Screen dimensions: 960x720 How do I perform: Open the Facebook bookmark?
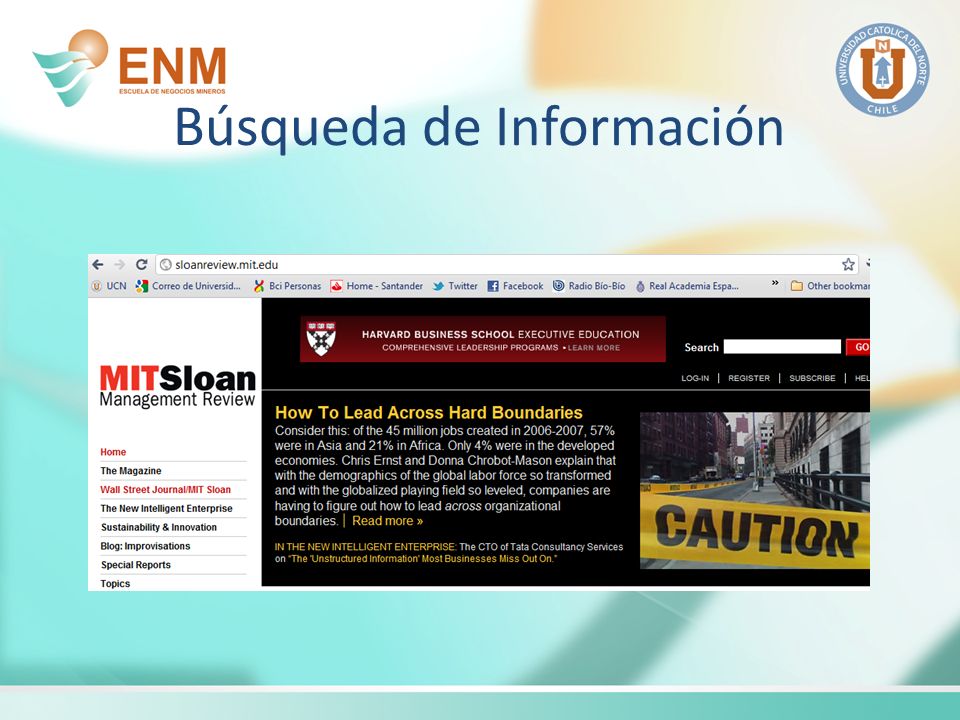(x=515, y=286)
